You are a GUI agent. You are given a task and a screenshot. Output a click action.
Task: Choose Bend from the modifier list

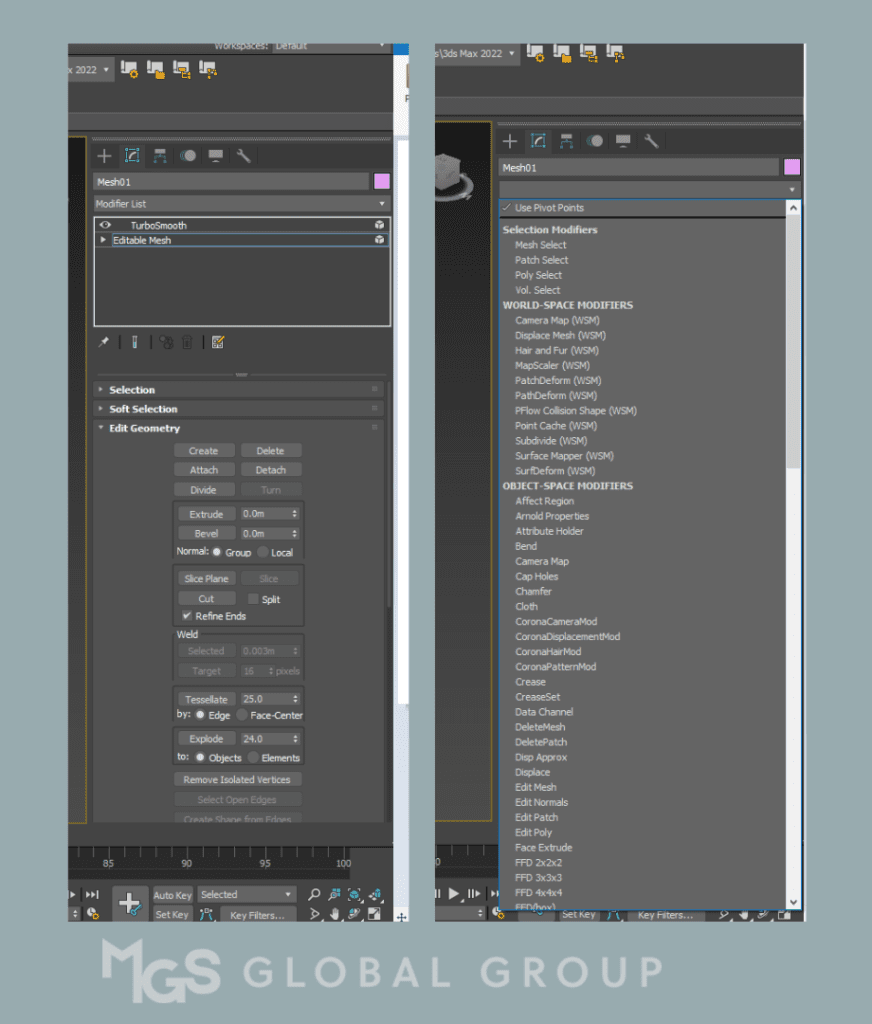click(526, 547)
